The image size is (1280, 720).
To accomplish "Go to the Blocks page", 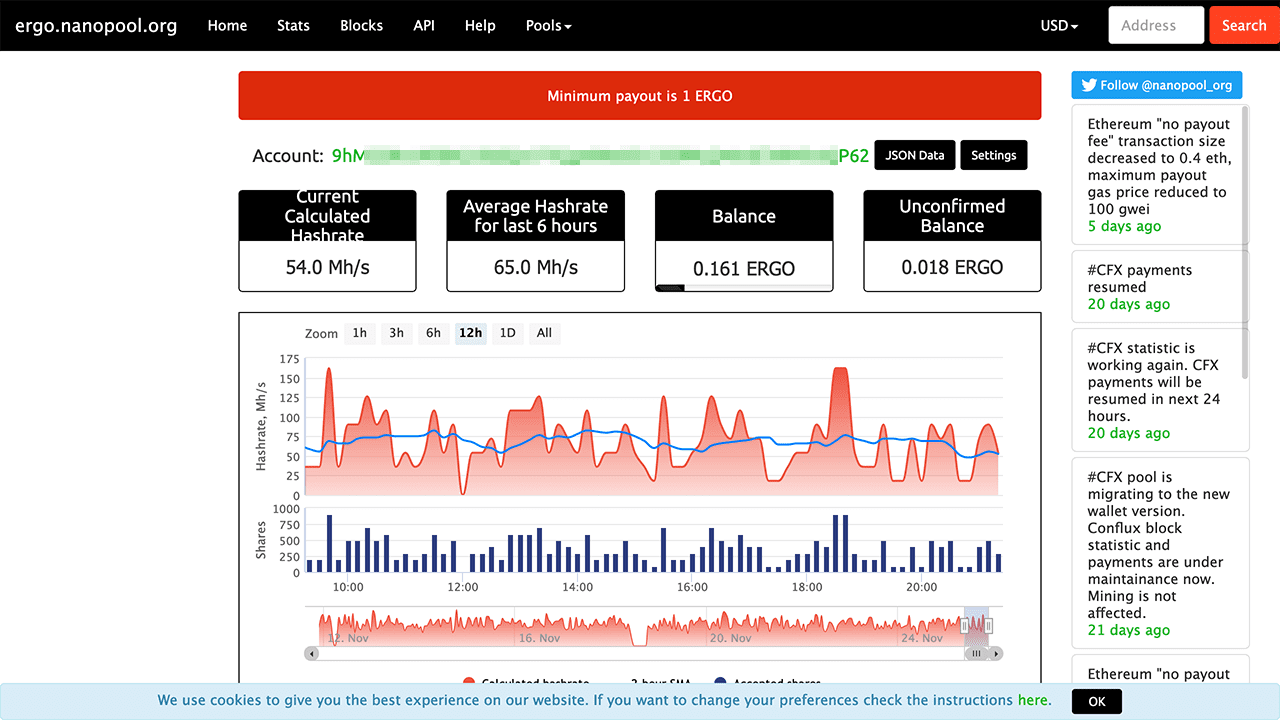I will [x=361, y=26].
